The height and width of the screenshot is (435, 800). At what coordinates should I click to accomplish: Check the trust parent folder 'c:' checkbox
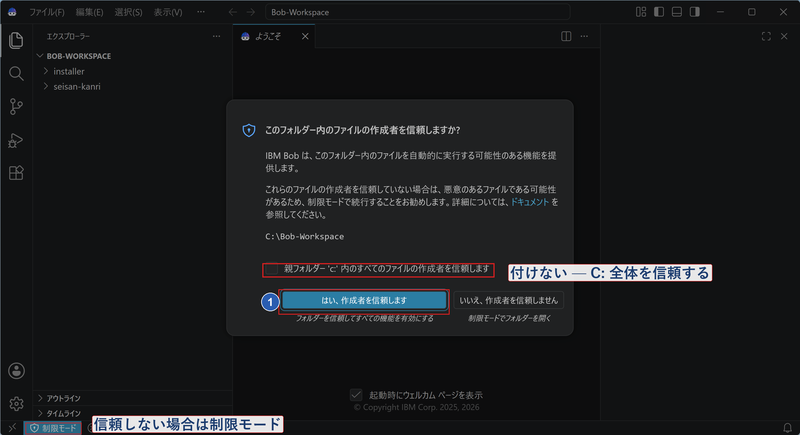point(271,269)
